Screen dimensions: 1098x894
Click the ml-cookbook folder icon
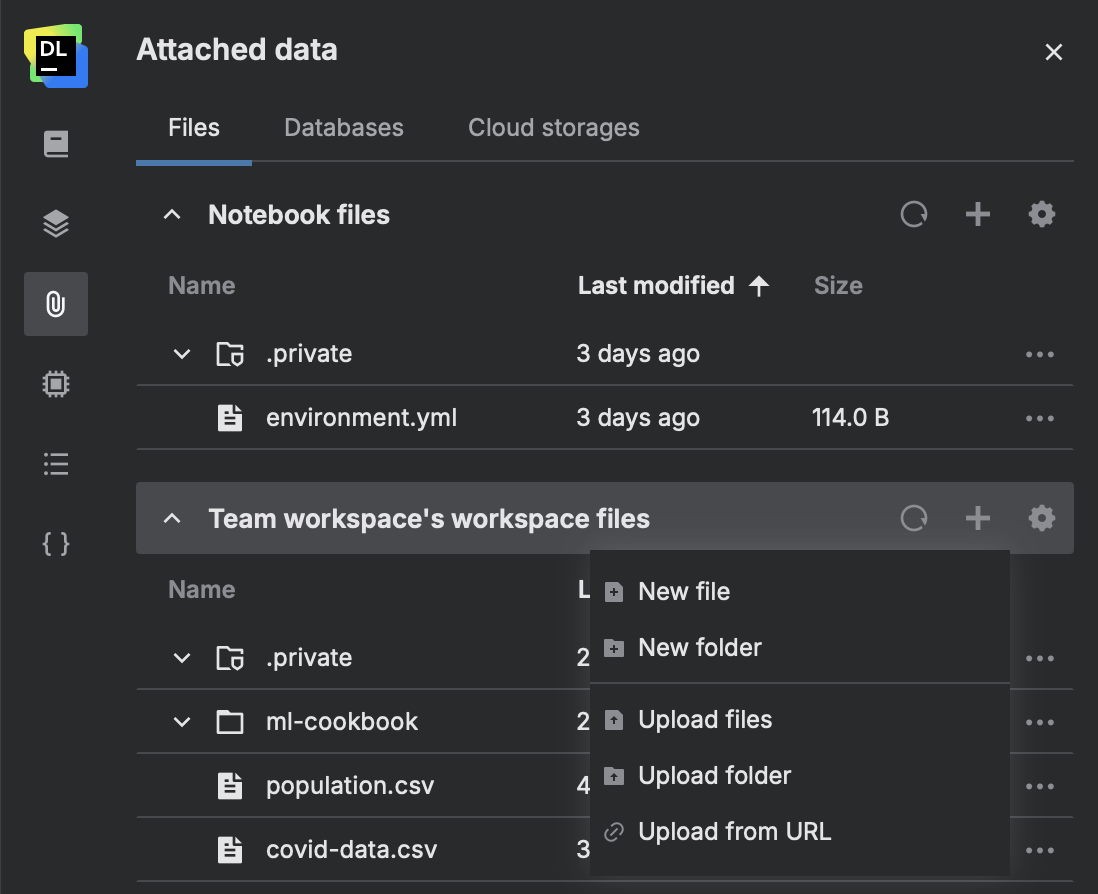pyautogui.click(x=230, y=722)
